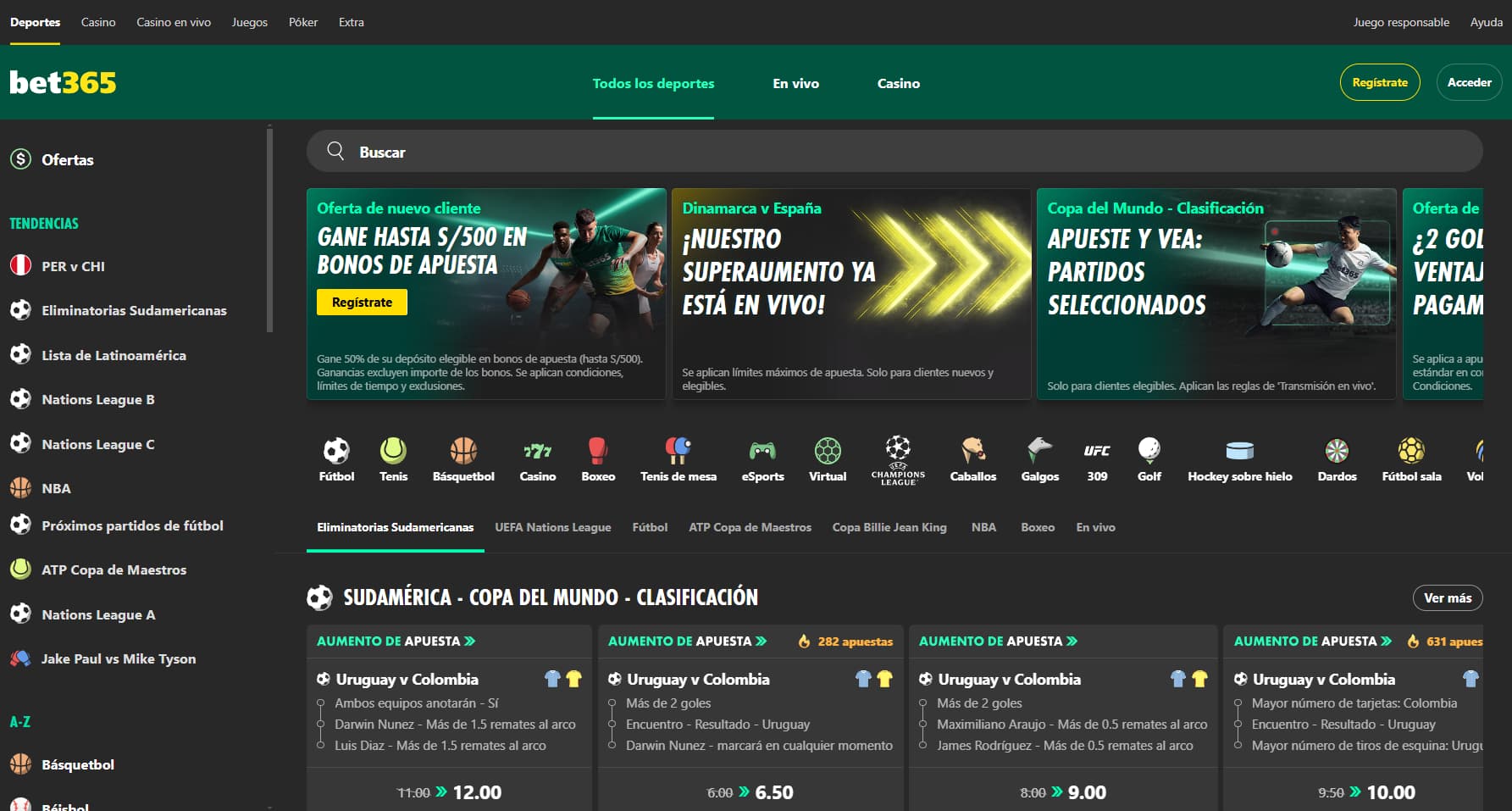The height and width of the screenshot is (811, 1512).
Task: Open the Tenis sports category
Action: (393, 458)
